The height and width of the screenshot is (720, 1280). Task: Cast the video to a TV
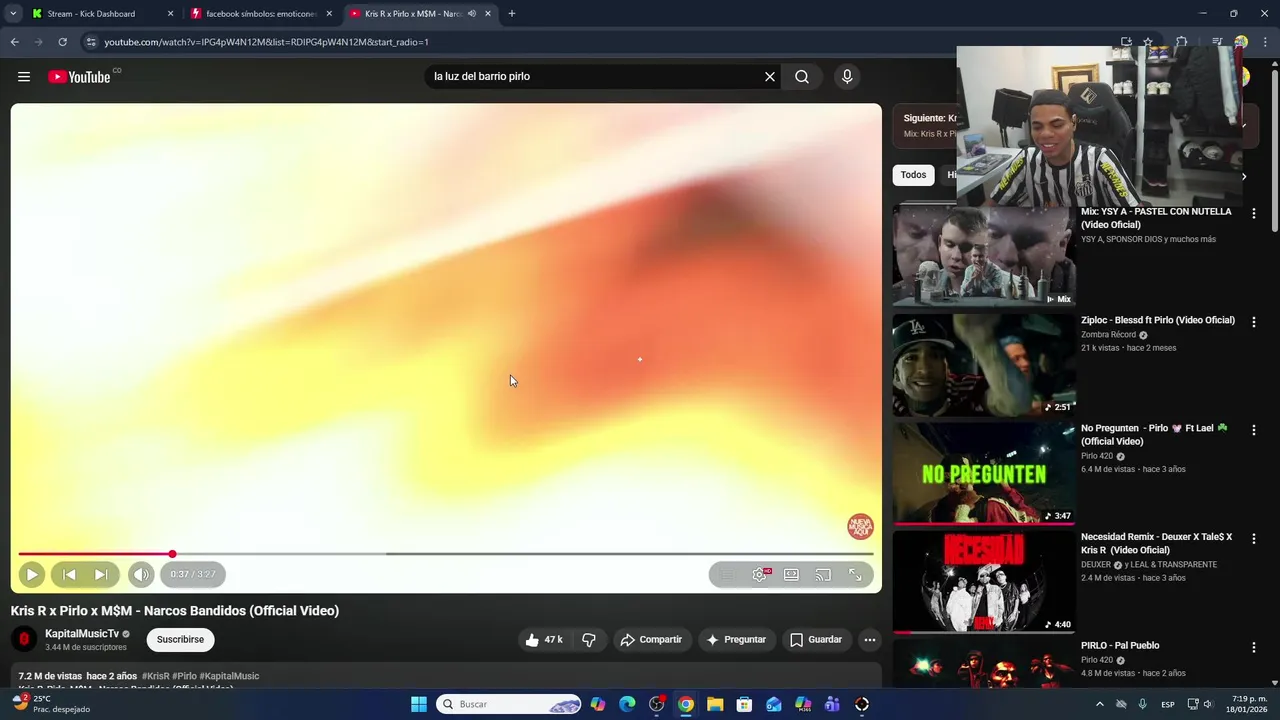point(823,574)
